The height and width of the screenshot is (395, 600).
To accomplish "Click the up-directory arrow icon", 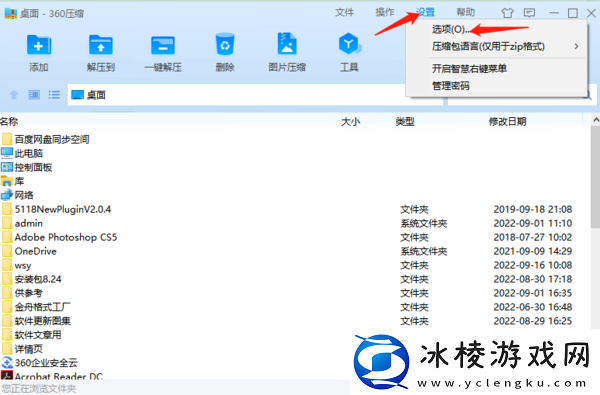I will [14, 95].
